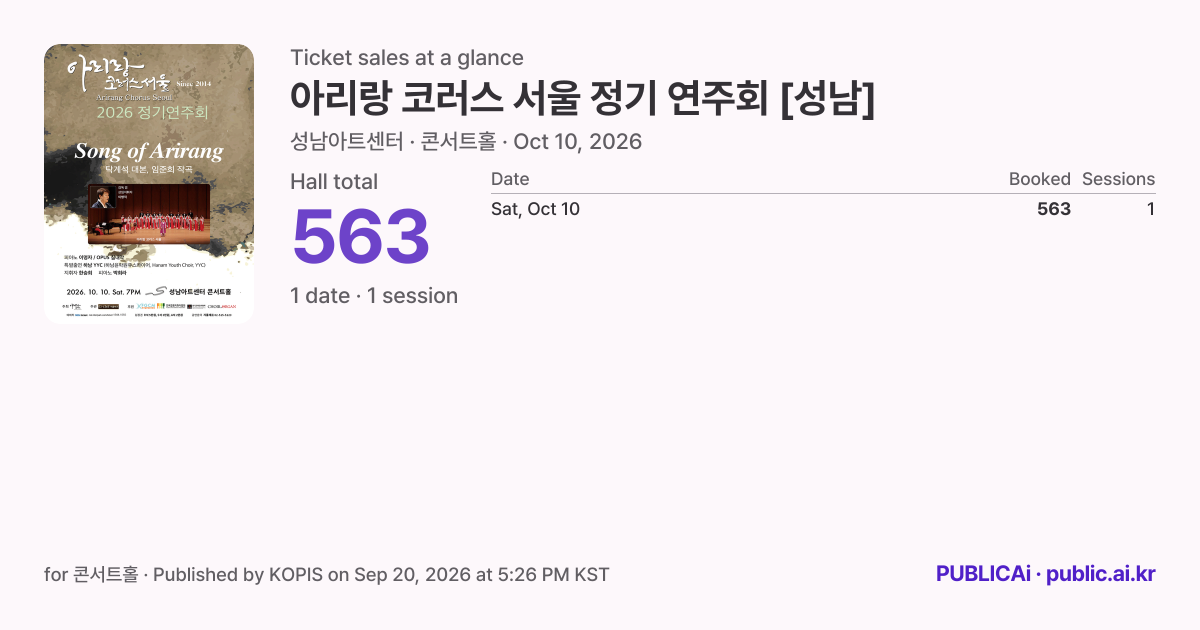Viewport: 1200px width, 630px height.
Task: Click the 1 date · 1 session summary
Action: [x=374, y=296]
